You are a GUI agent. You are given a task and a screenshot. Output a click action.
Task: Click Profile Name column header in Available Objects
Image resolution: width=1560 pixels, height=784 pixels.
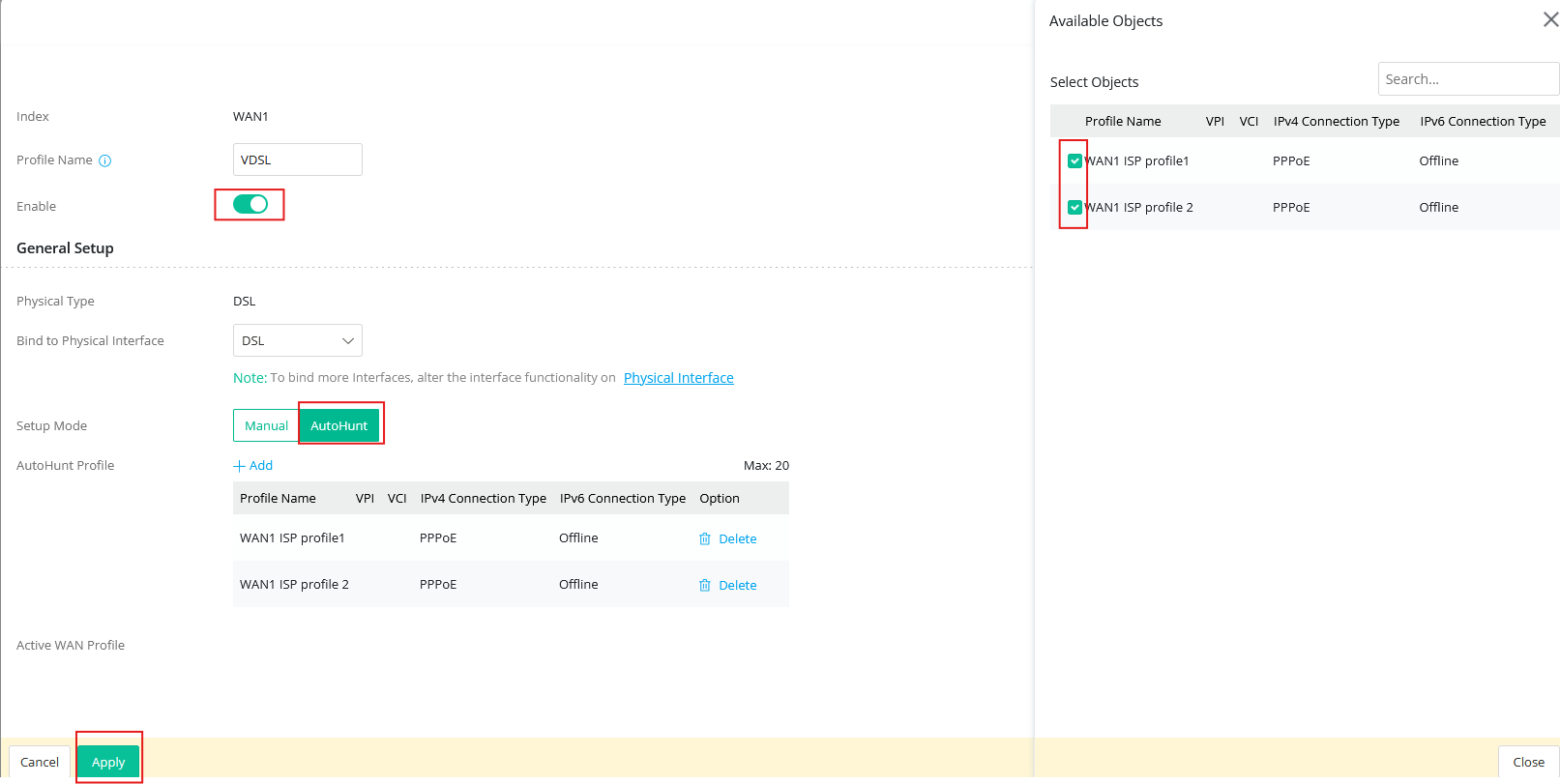click(x=1123, y=122)
